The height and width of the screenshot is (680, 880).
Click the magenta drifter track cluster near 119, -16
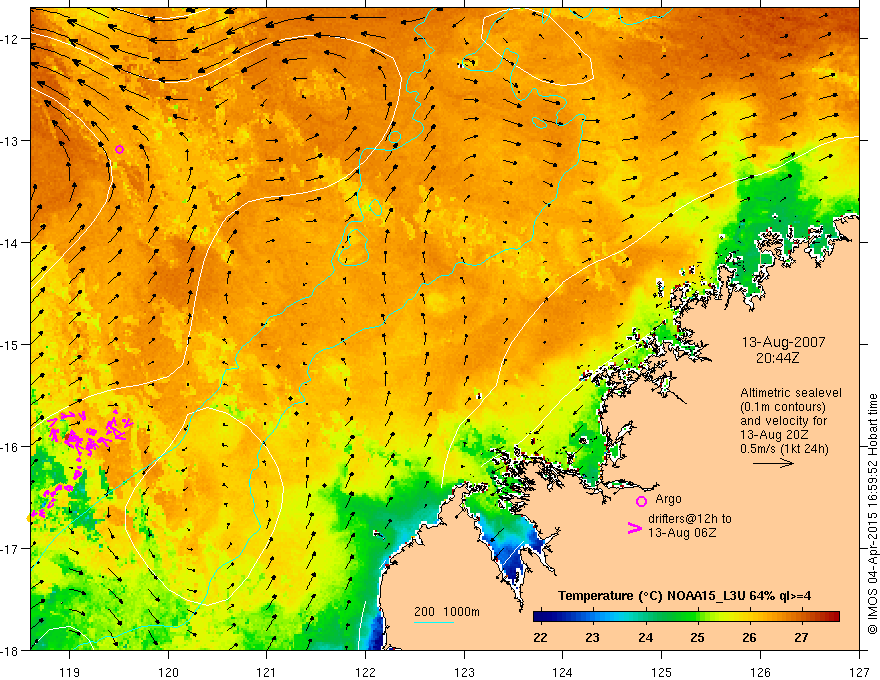coord(90,431)
